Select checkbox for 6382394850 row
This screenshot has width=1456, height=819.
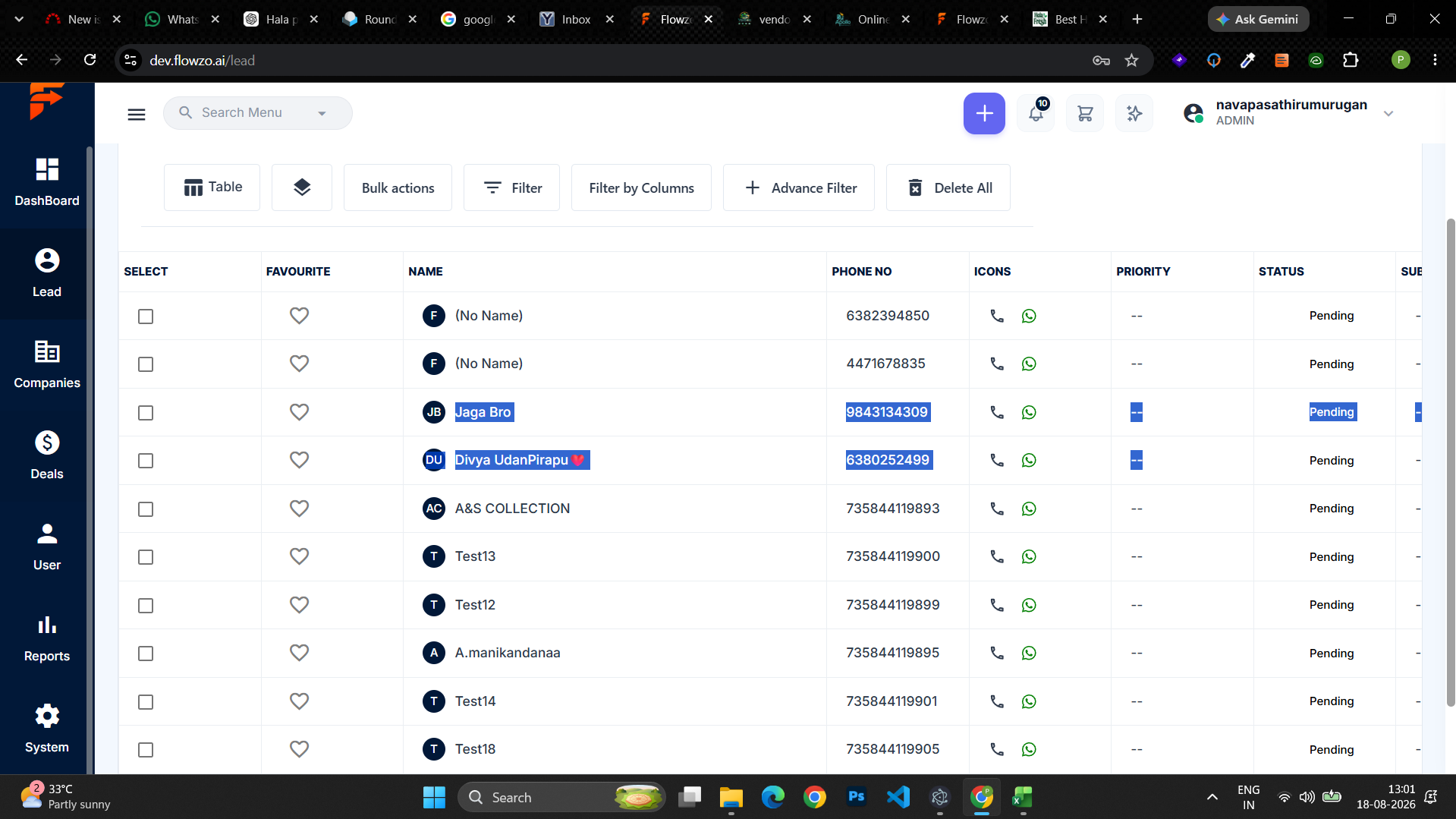pos(146,317)
